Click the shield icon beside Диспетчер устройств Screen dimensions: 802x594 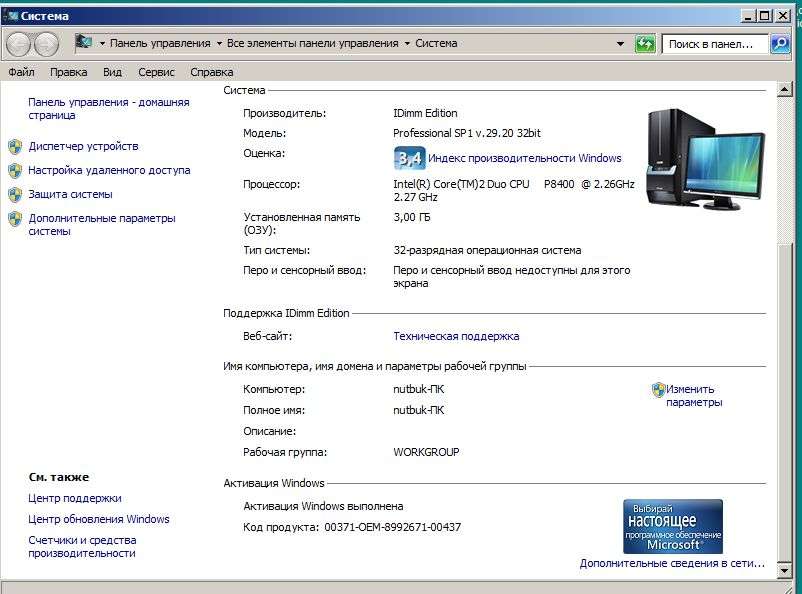click(15, 146)
